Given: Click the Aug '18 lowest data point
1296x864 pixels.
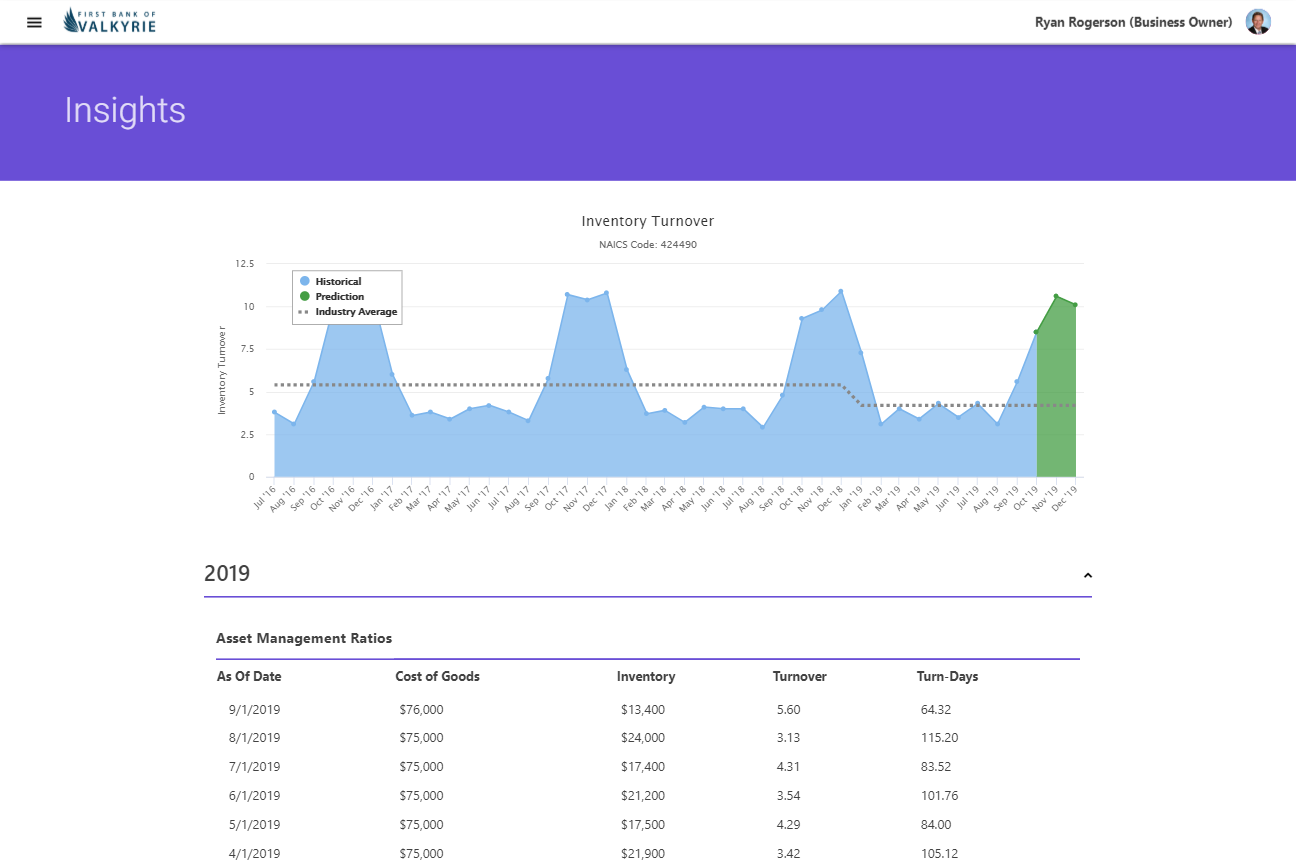Looking at the screenshot, I should point(762,427).
